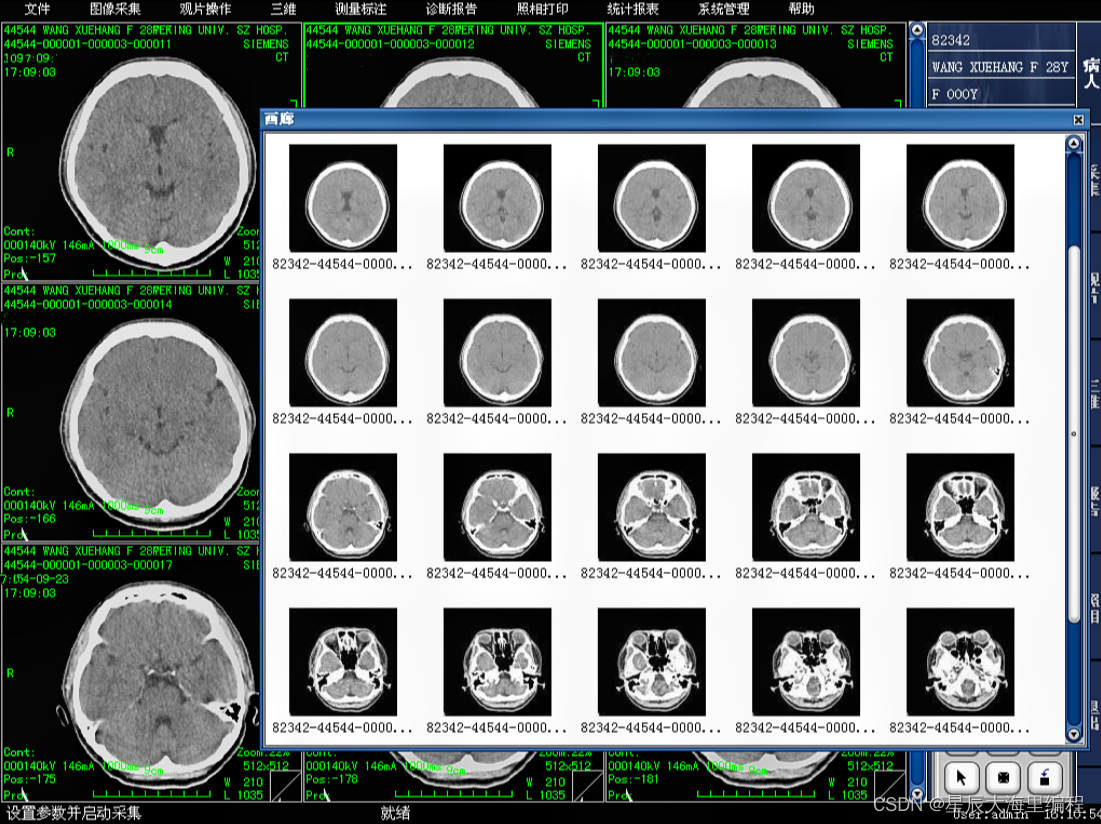Click the WANG XUEHANG patient name entry
The height and width of the screenshot is (824, 1101).
coord(1000,67)
